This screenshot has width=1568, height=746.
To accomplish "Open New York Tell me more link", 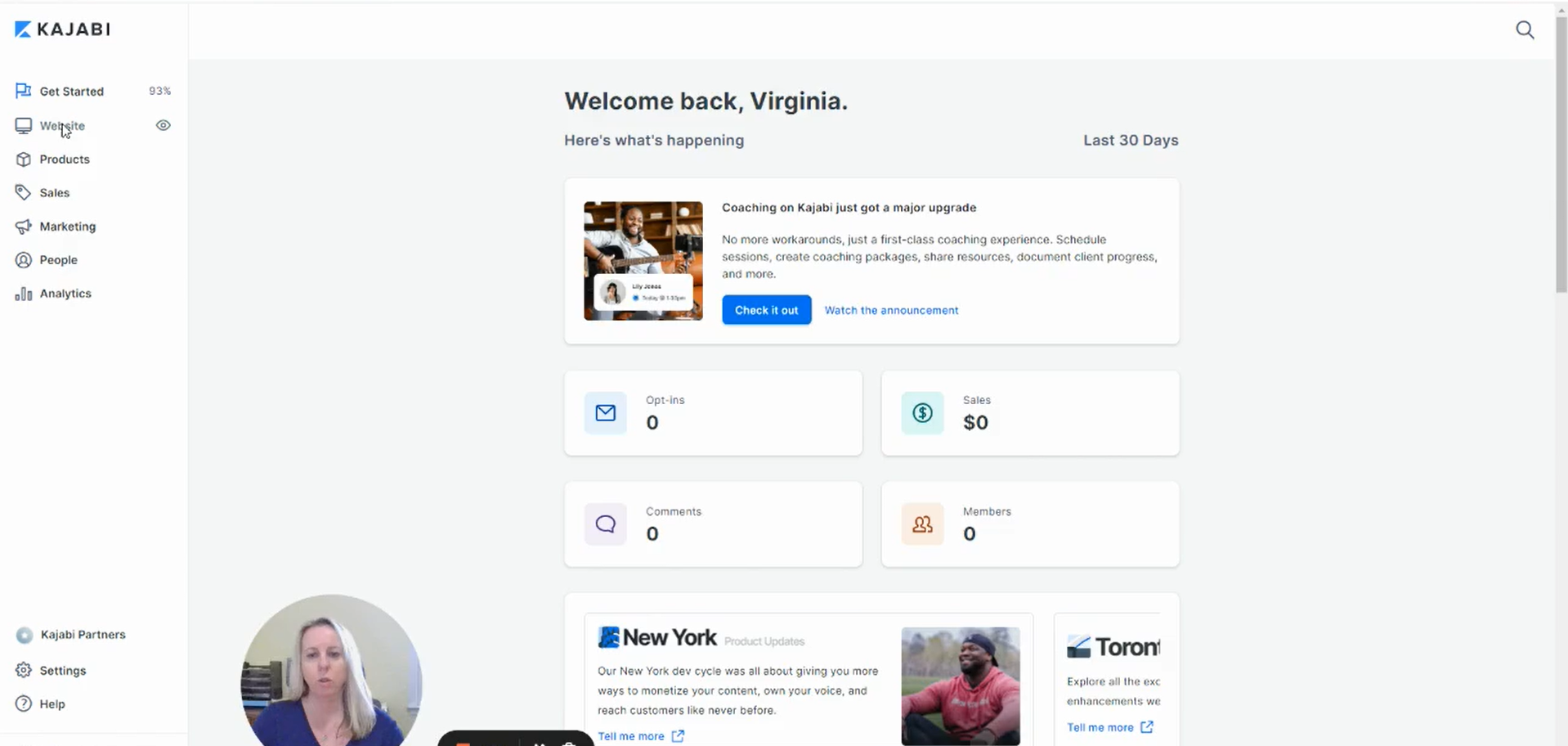I will (641, 735).
